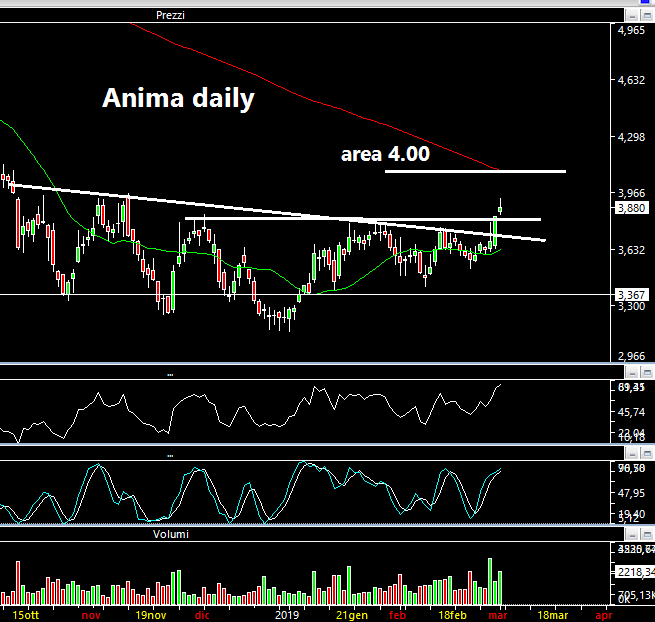This screenshot has height=622, width=655.
Task: Select the Volumi panel title
Action: click(x=170, y=534)
